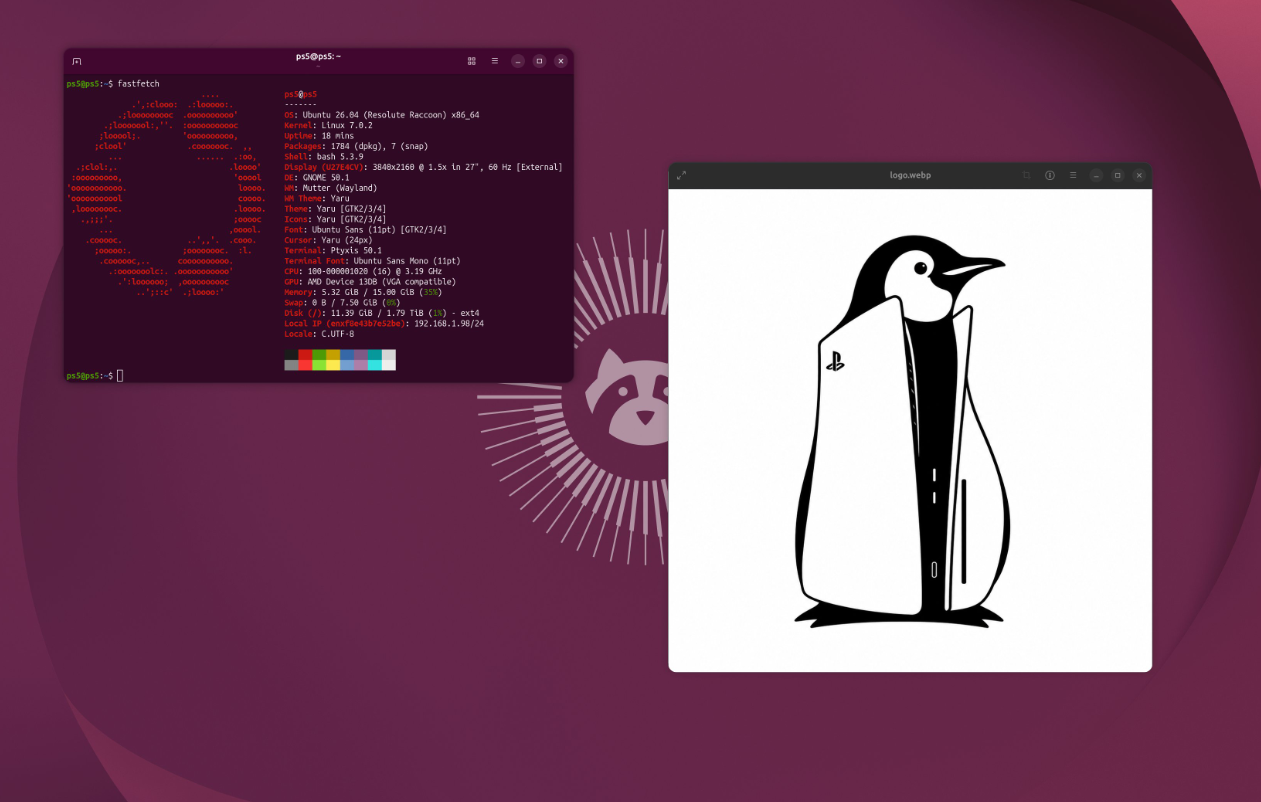Show the terminal tab overview grid
1261x802 pixels.
472,61
